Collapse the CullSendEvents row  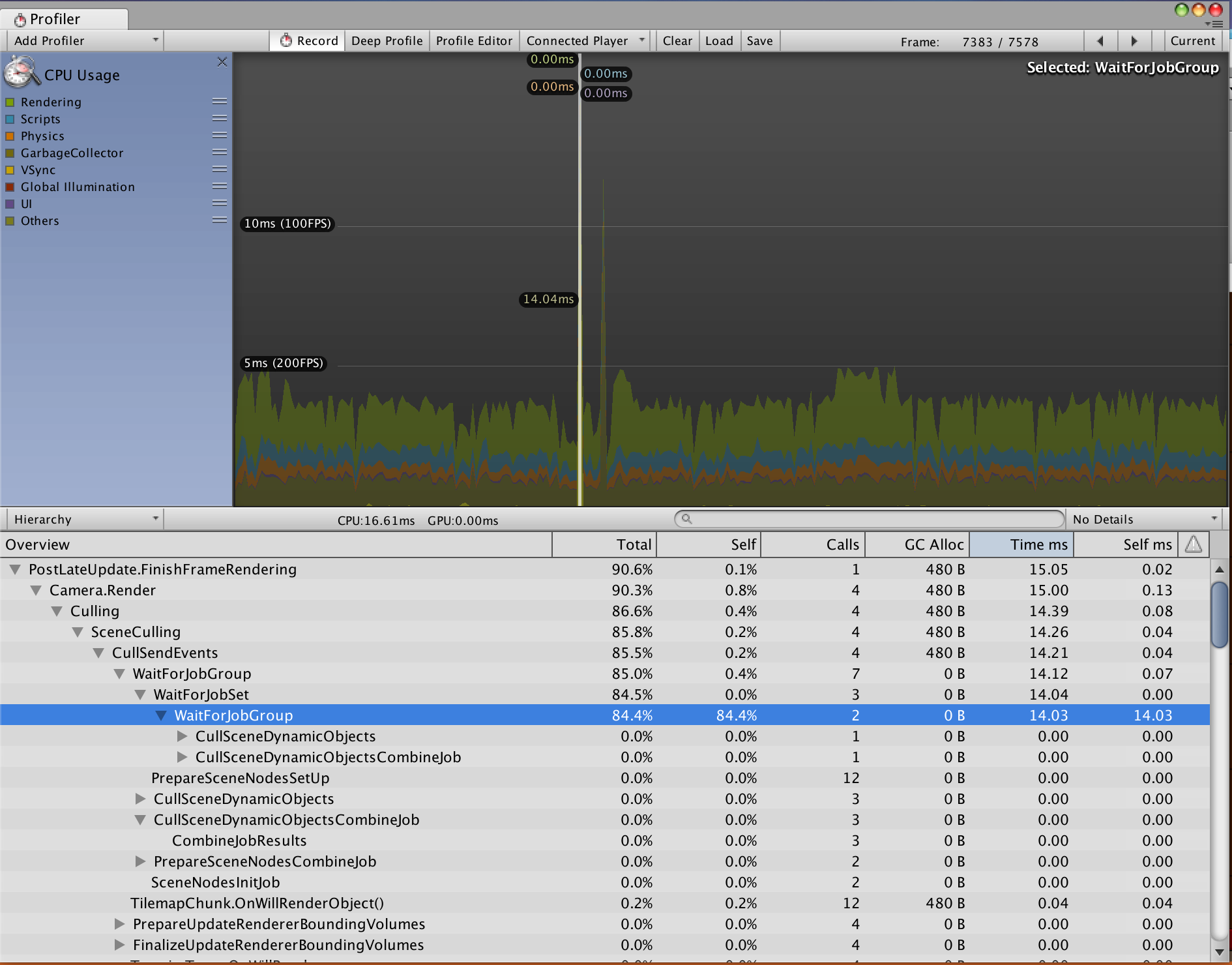[98, 653]
